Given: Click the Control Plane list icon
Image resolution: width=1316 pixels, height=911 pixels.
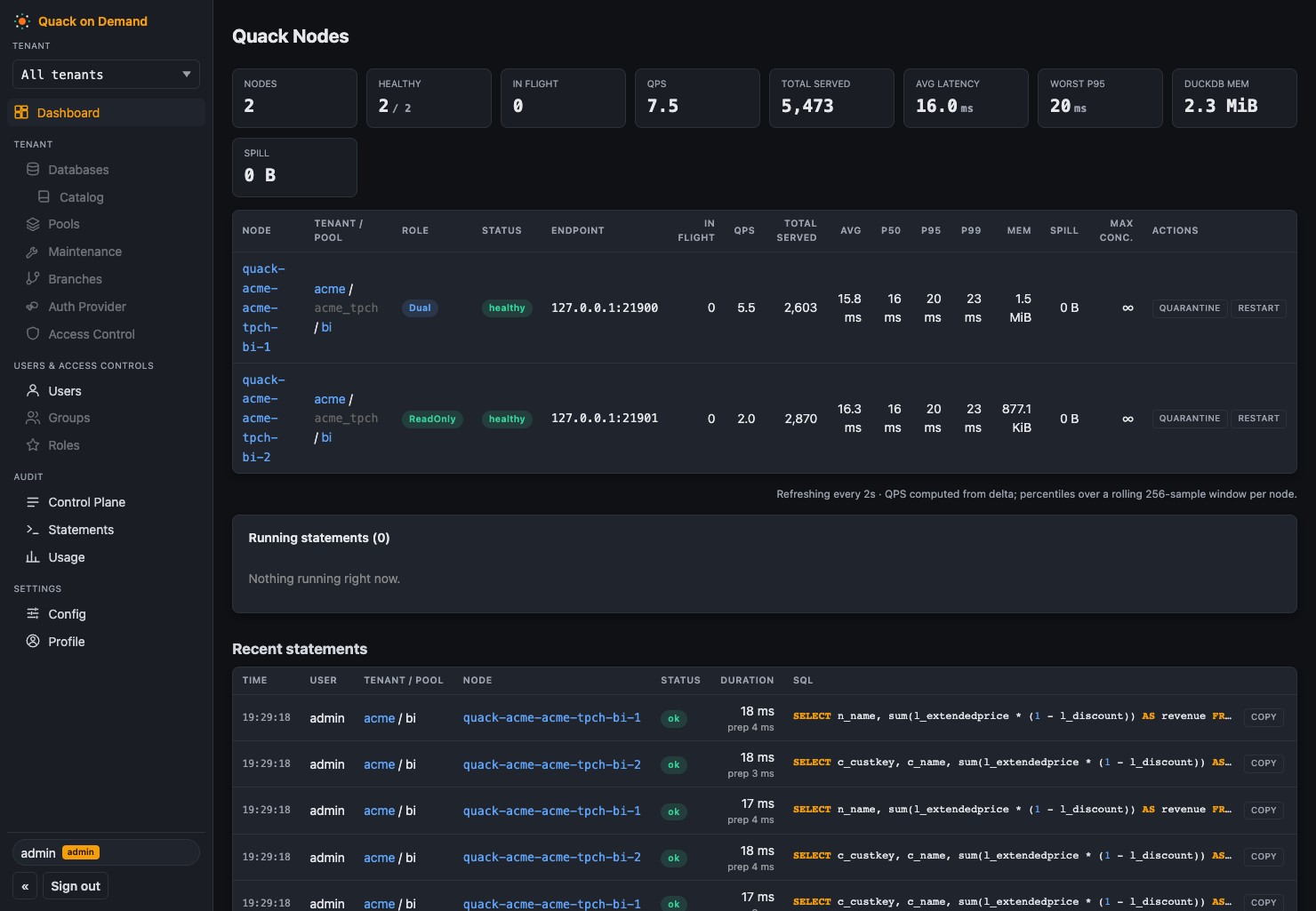Looking at the screenshot, I should pos(33,502).
